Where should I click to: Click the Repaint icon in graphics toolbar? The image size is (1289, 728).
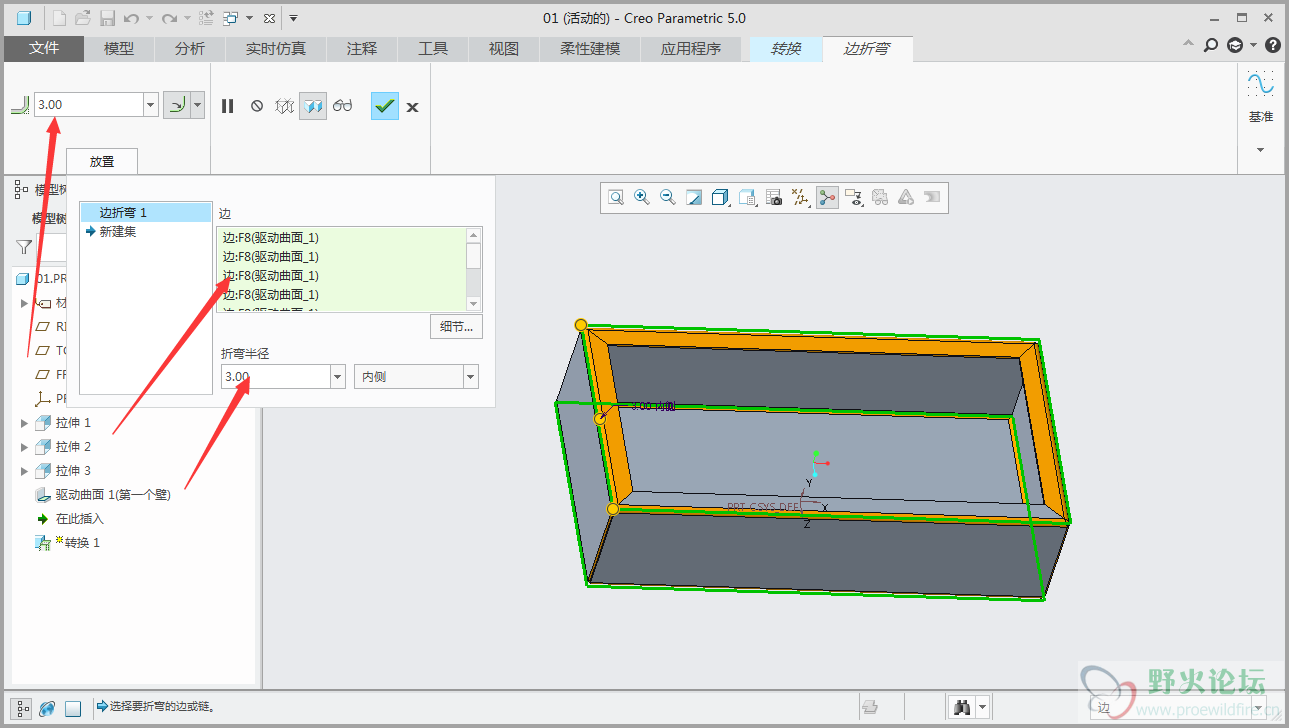pos(694,198)
